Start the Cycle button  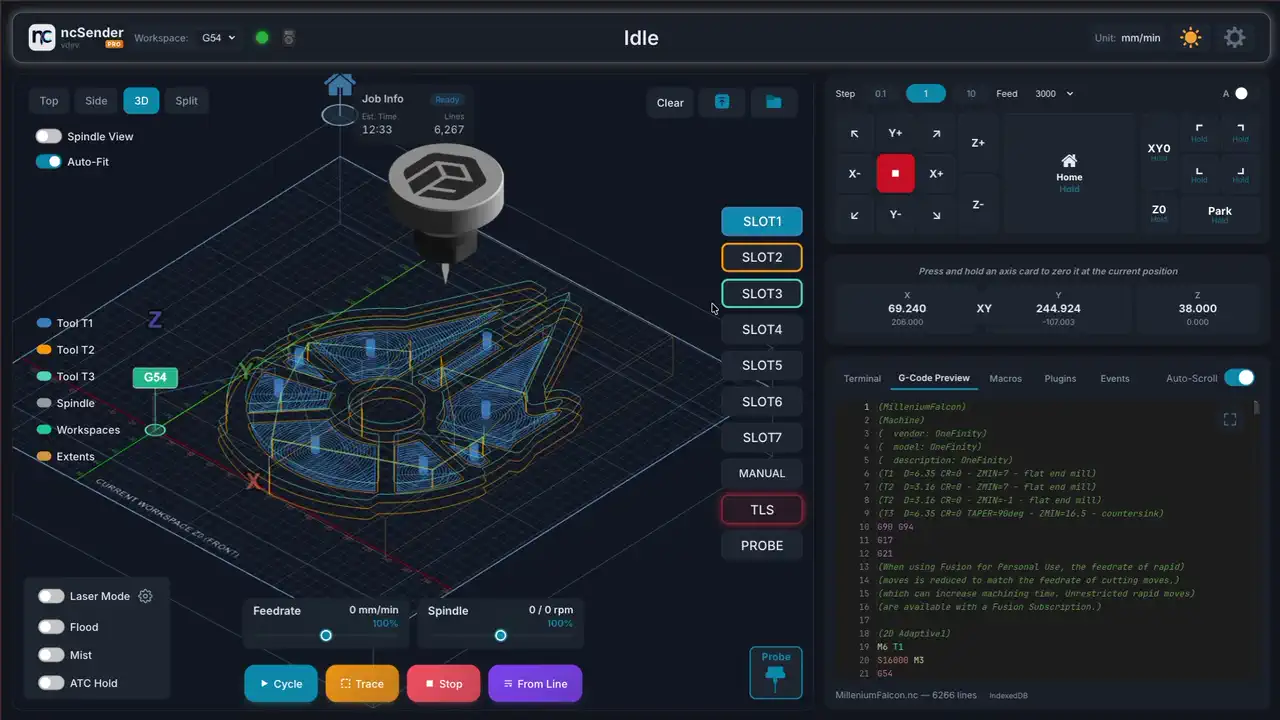pos(281,684)
